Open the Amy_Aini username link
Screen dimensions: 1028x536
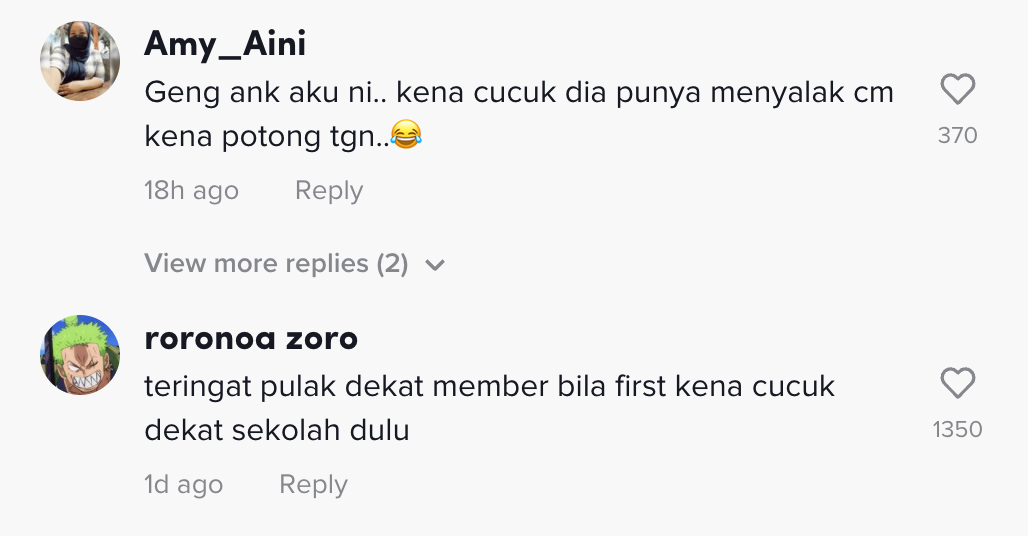click(x=225, y=44)
